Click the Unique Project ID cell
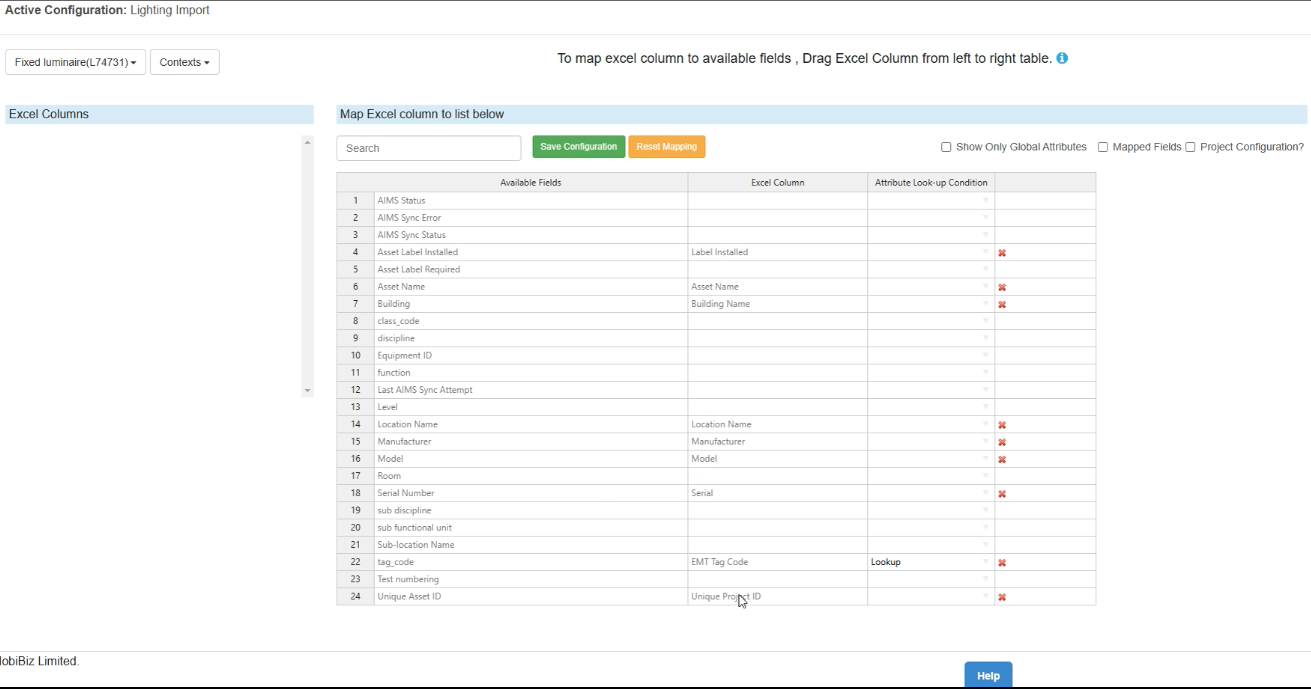Image resolution: width=1311 pixels, height=689 pixels. [777, 597]
